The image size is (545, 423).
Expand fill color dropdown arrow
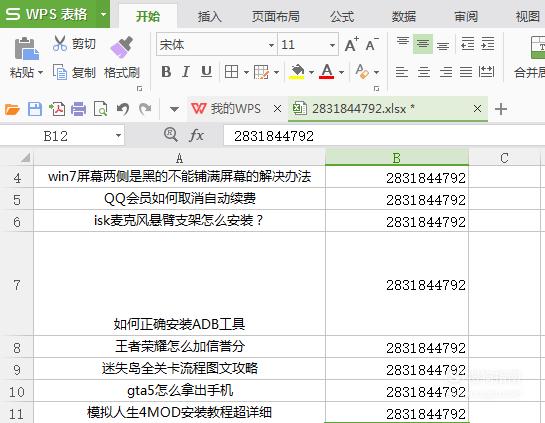311,72
